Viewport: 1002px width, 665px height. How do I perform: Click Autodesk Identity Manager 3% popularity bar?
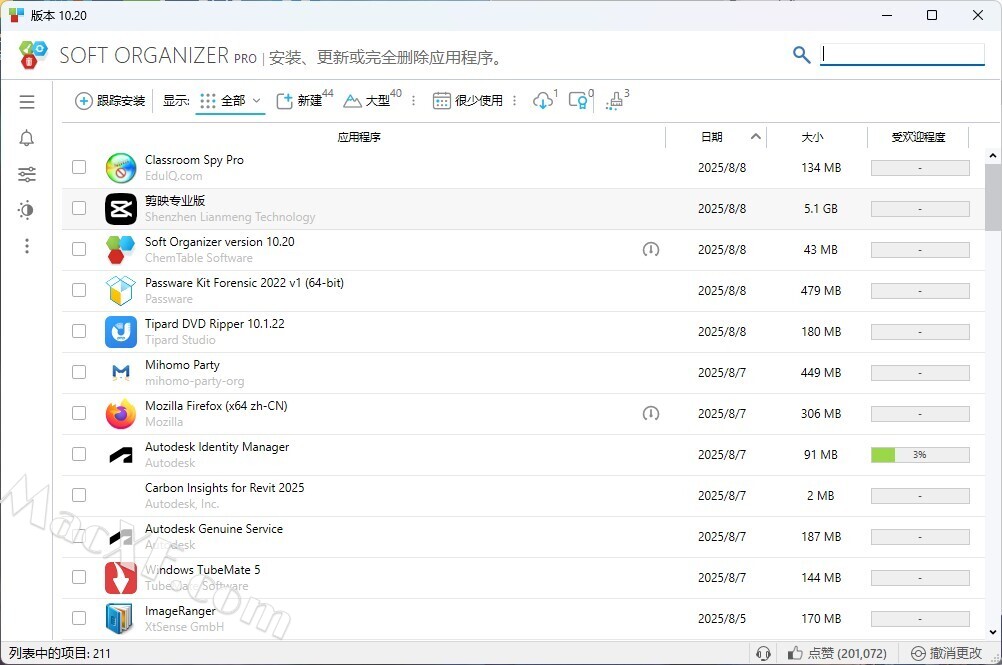[920, 455]
